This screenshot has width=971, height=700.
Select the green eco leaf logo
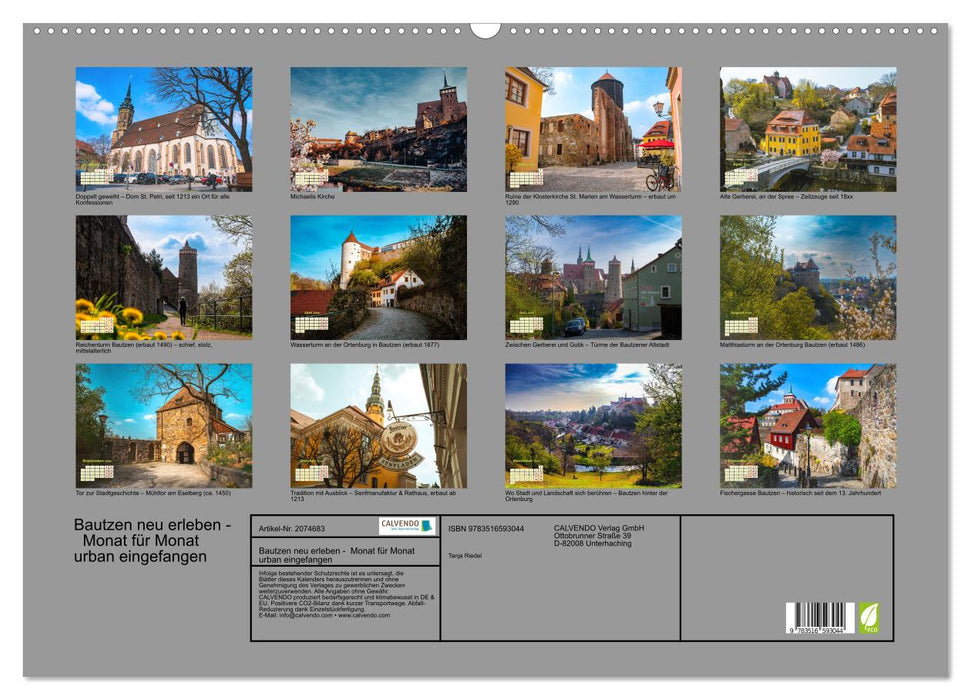[870, 616]
